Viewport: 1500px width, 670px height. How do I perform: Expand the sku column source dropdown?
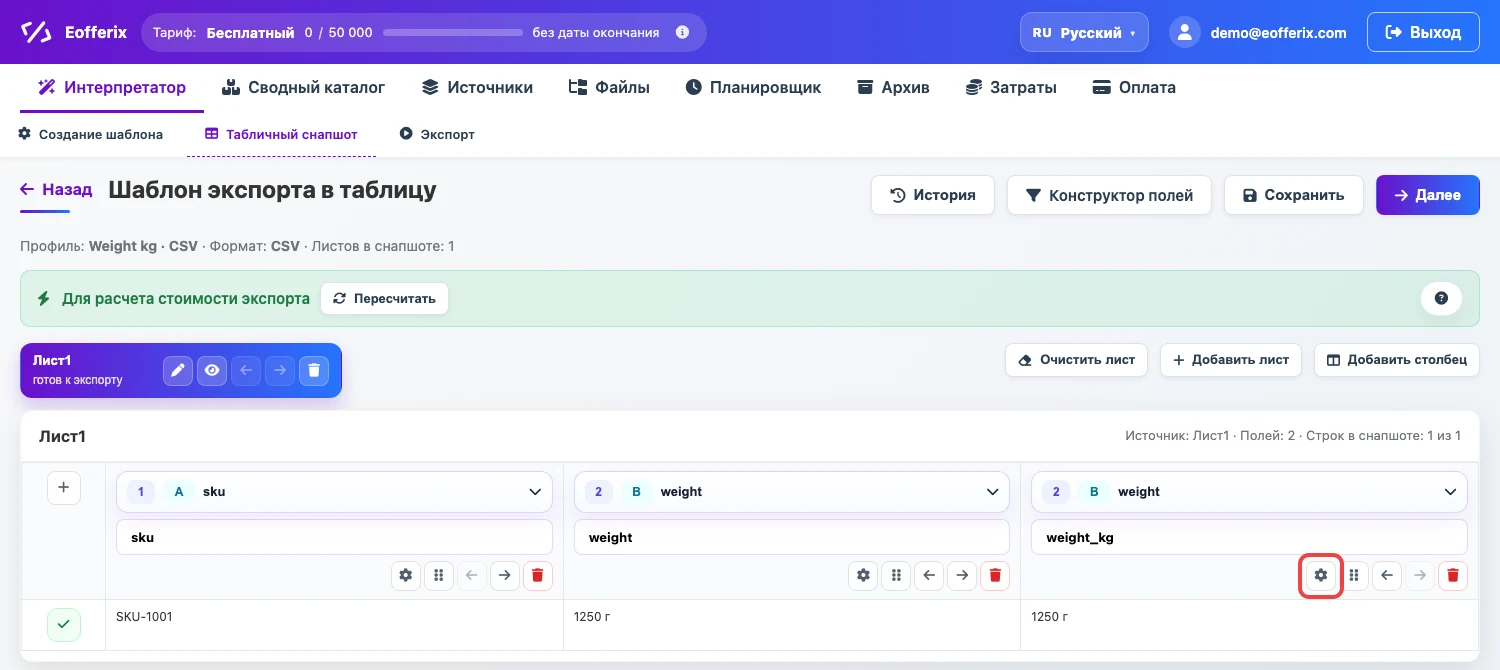[334, 492]
